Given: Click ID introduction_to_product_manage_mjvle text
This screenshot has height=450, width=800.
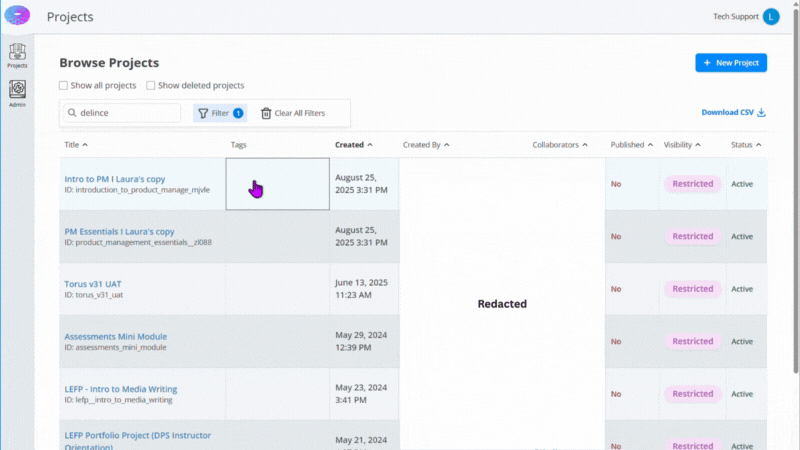Looking at the screenshot, I should pos(137,190).
